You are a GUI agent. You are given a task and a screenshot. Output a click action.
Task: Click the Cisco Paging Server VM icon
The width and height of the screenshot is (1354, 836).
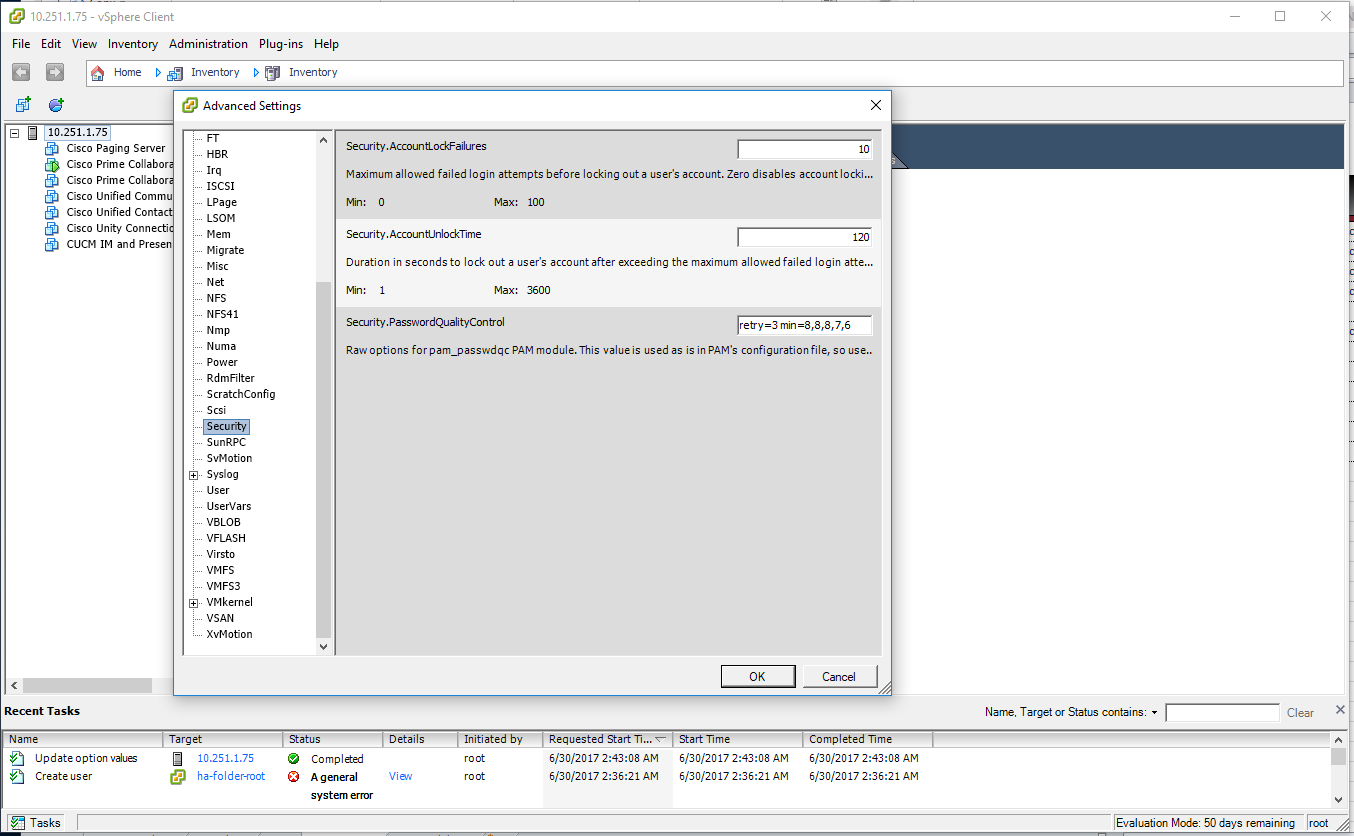[51, 147]
